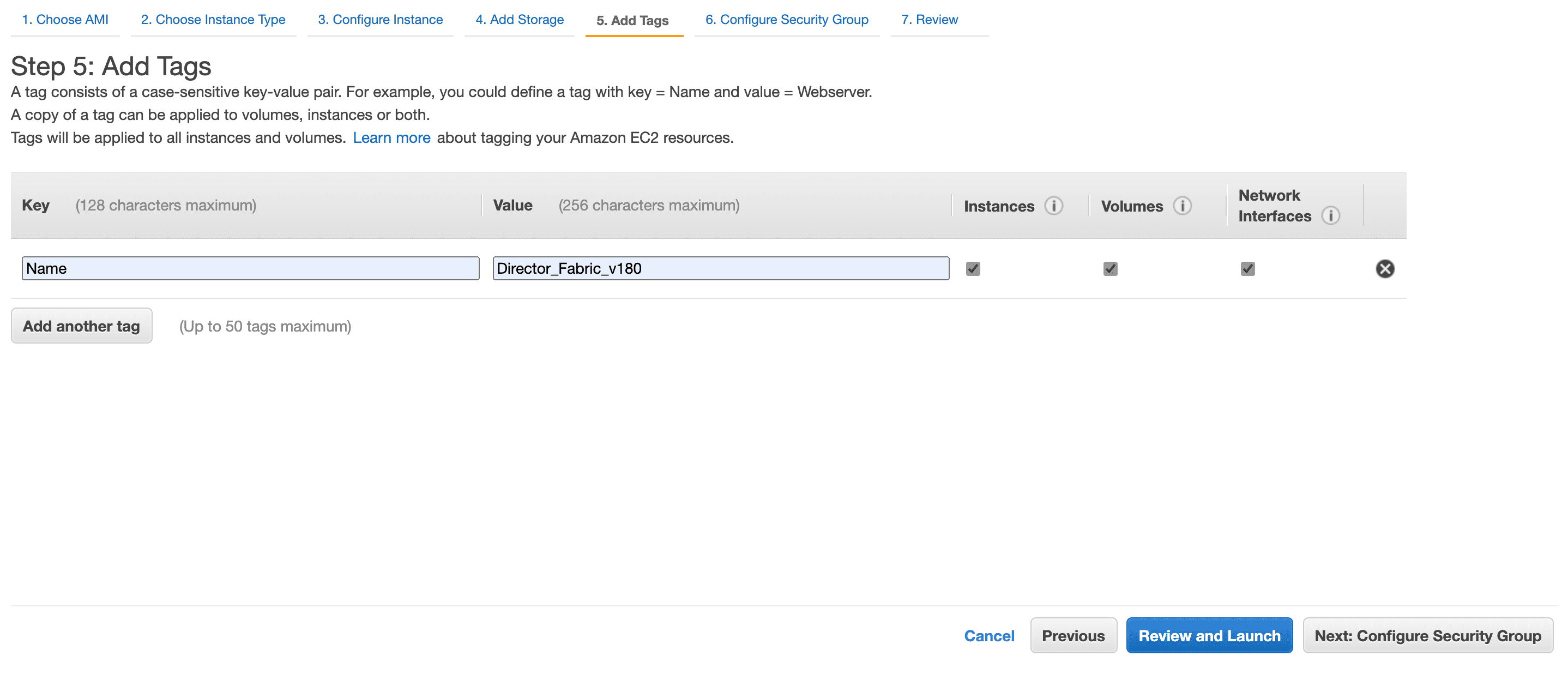This screenshot has width=1568, height=674.
Task: Jump to the Configure Security Group tab
Action: click(786, 20)
